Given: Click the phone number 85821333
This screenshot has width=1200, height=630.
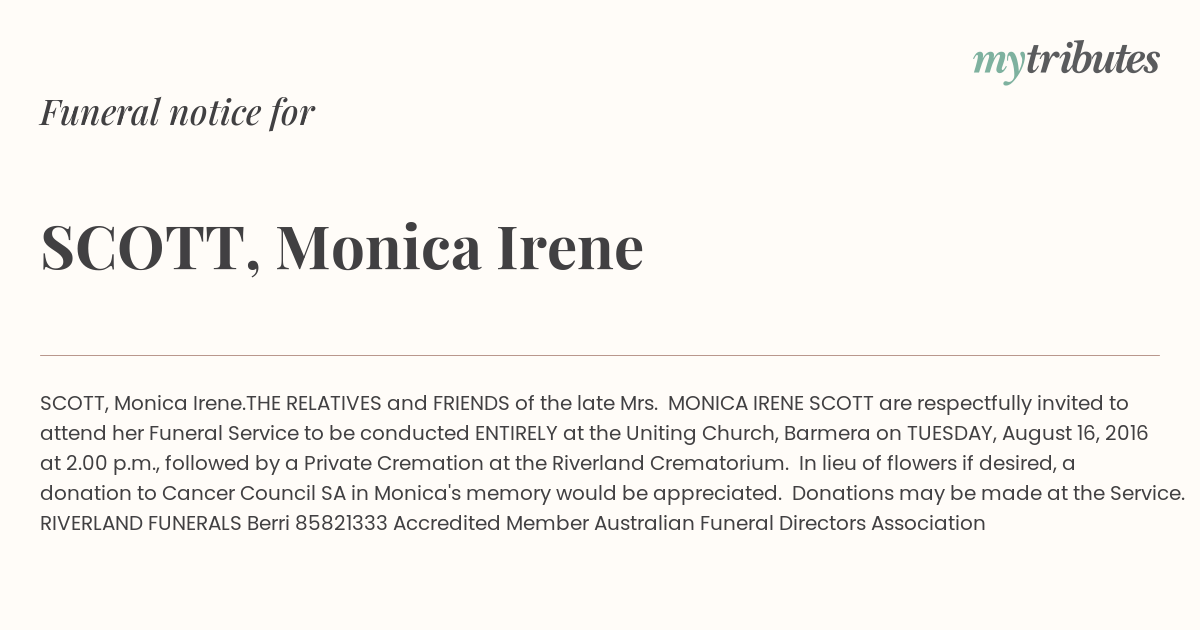Looking at the screenshot, I should (341, 523).
